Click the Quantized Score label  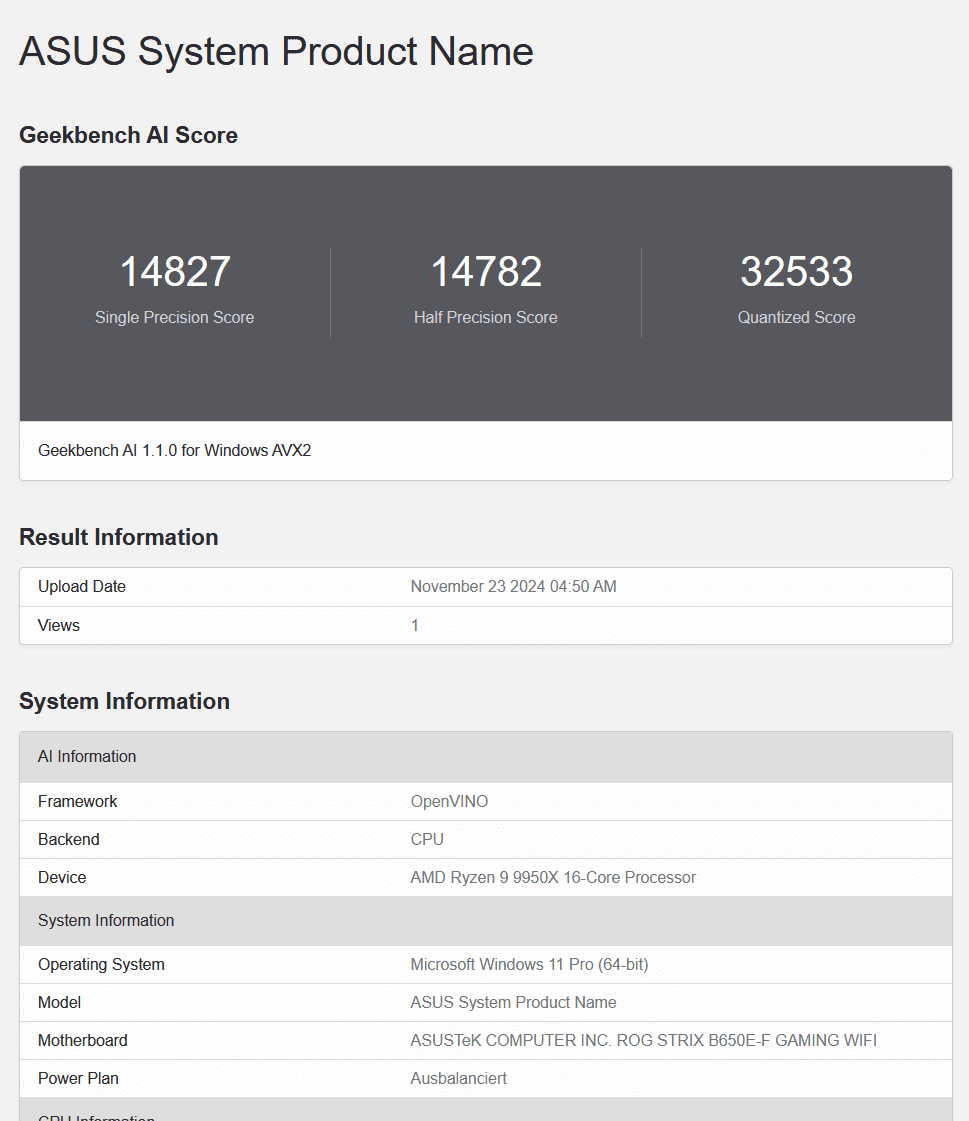797,317
